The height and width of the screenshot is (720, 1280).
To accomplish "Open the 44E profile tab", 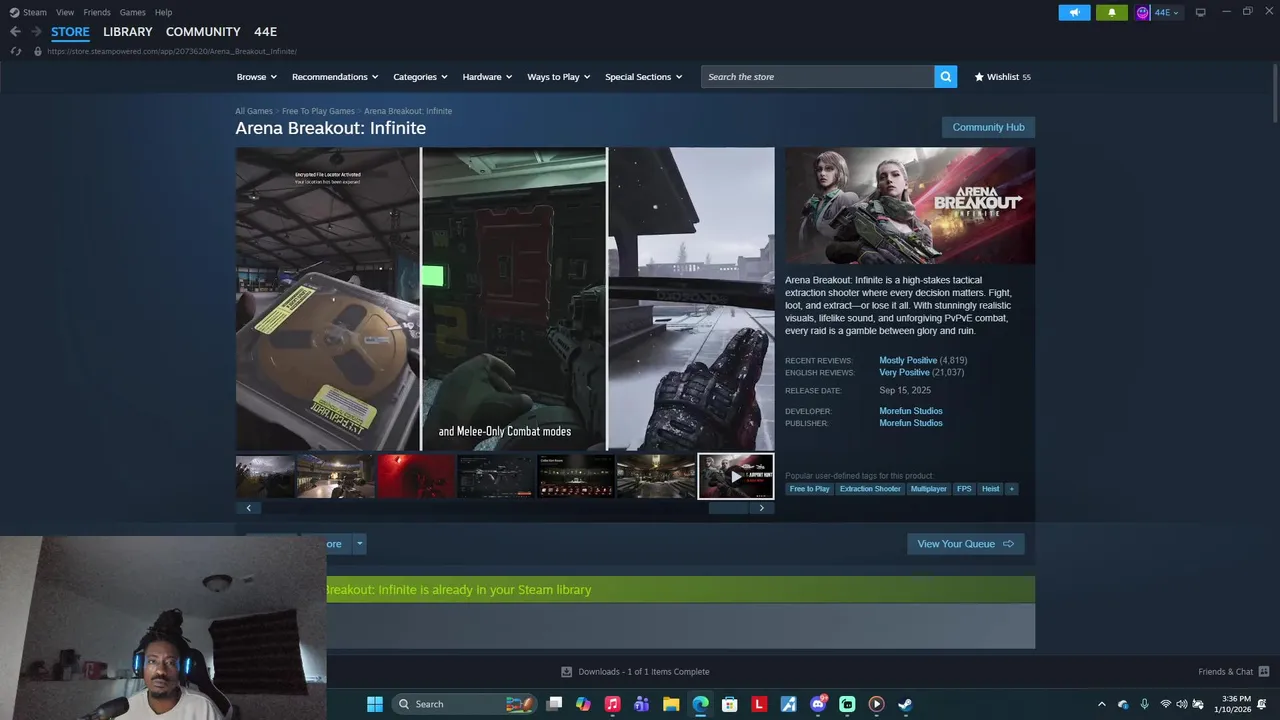I will [x=265, y=32].
